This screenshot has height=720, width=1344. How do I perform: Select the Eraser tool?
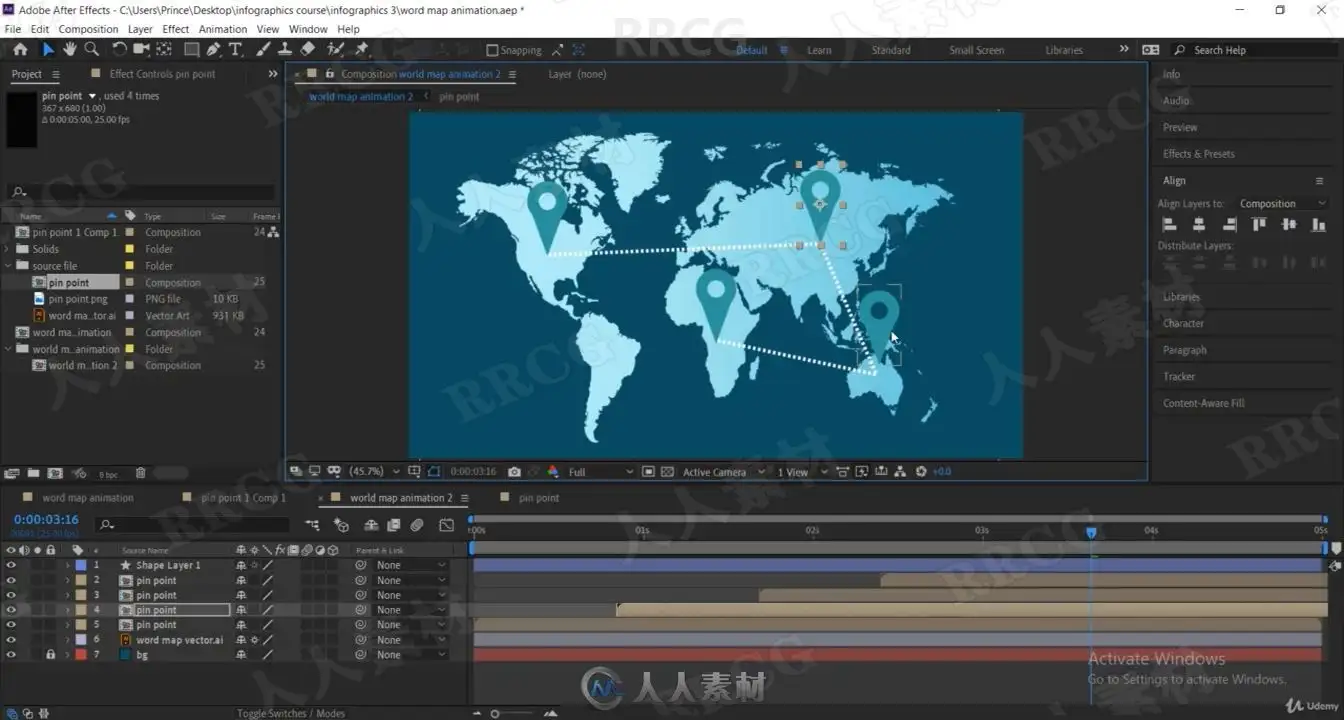pyautogui.click(x=308, y=49)
